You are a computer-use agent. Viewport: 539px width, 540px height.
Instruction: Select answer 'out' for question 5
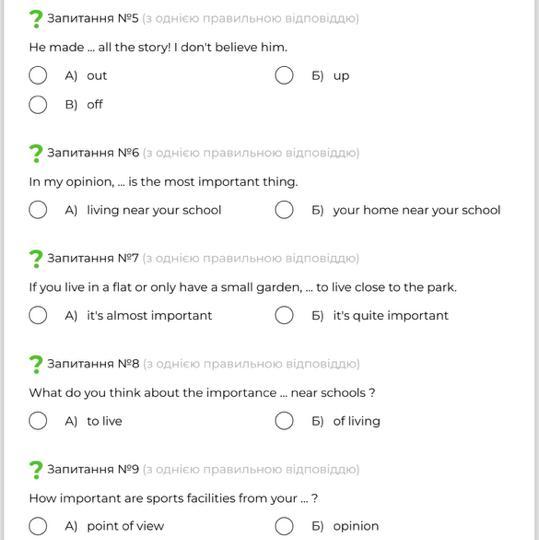[38, 75]
